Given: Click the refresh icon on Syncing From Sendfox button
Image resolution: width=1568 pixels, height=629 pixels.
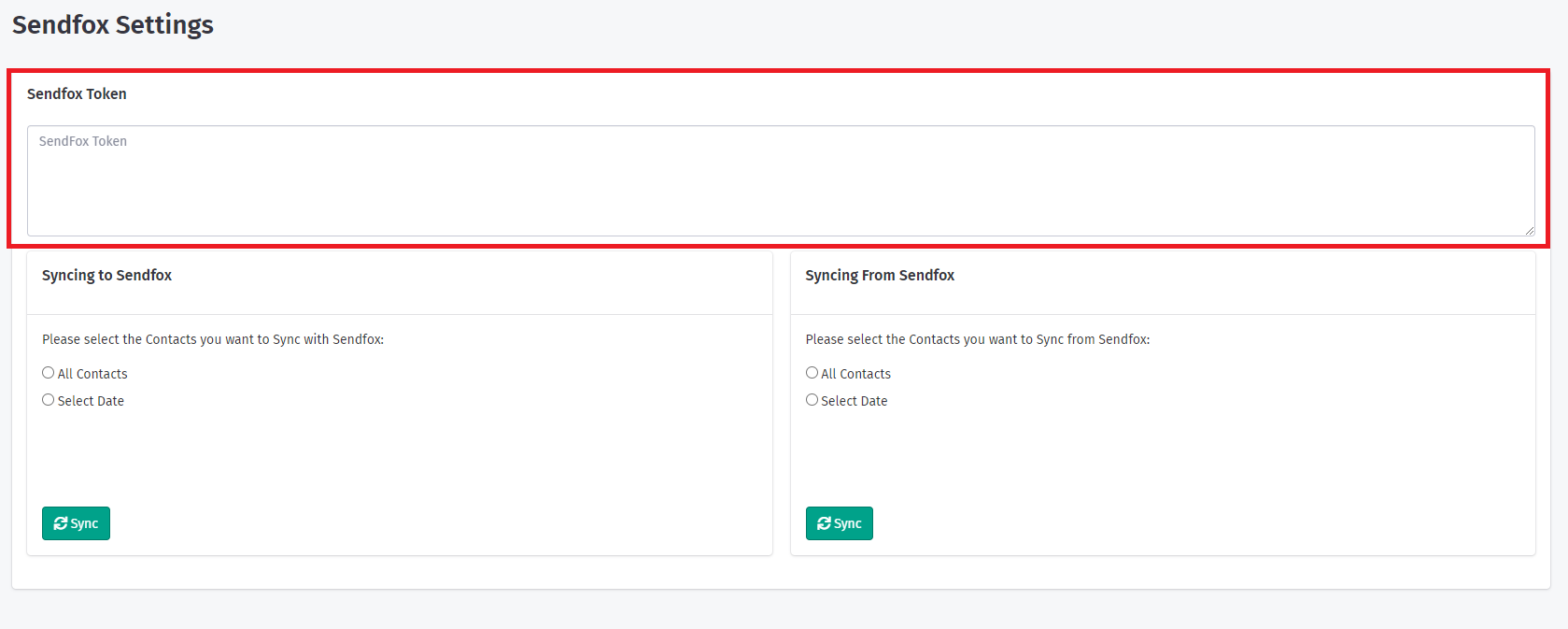Looking at the screenshot, I should [824, 523].
